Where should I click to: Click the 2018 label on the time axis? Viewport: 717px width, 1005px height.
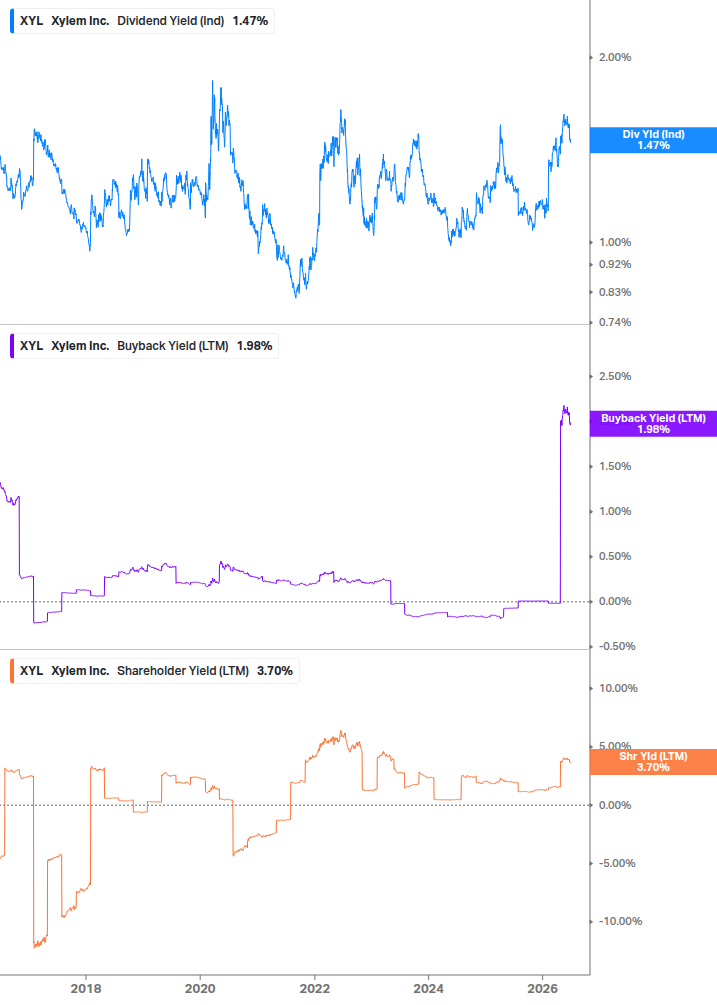[86, 988]
